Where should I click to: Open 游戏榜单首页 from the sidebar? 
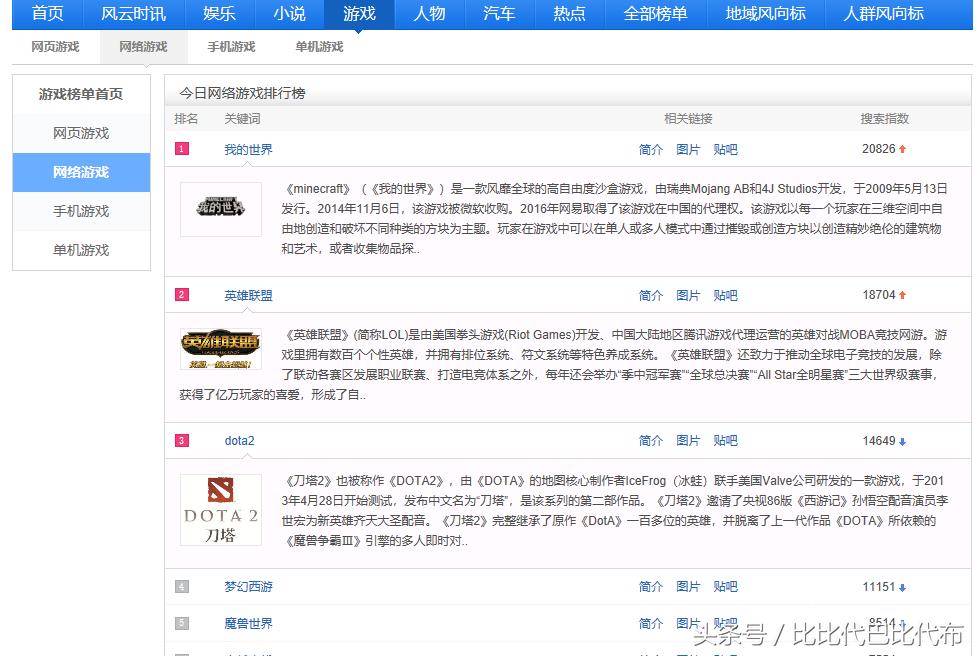click(80, 94)
